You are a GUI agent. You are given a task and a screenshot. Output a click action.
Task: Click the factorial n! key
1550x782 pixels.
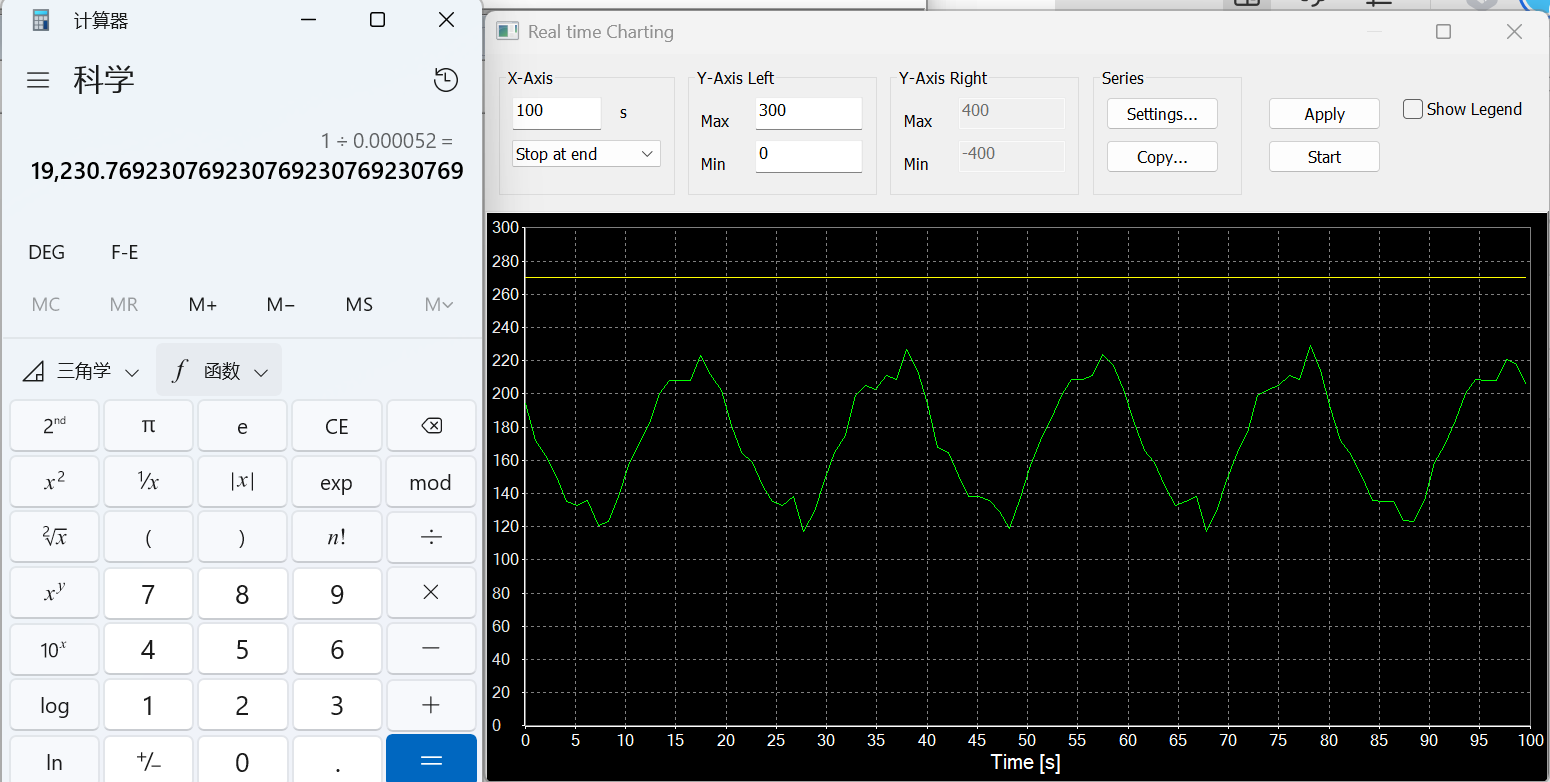click(x=336, y=538)
